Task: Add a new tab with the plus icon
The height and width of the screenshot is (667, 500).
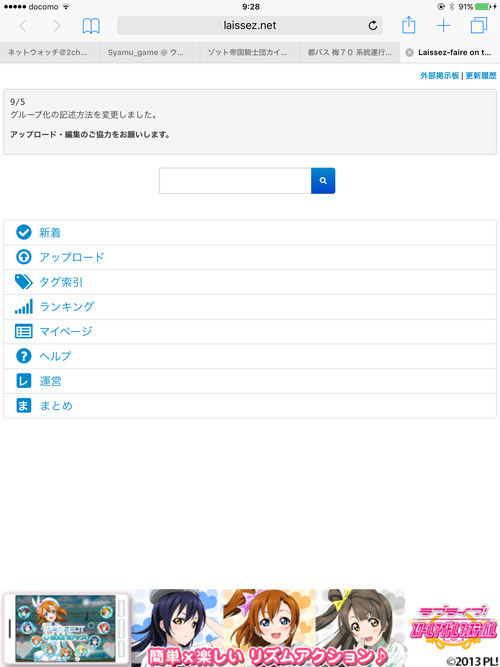Action: coord(443,26)
